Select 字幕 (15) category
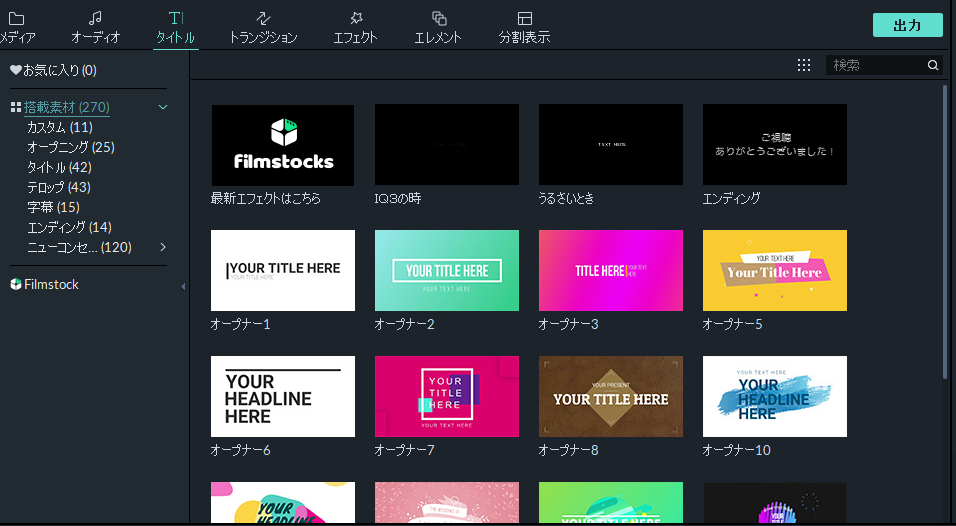 (53, 207)
